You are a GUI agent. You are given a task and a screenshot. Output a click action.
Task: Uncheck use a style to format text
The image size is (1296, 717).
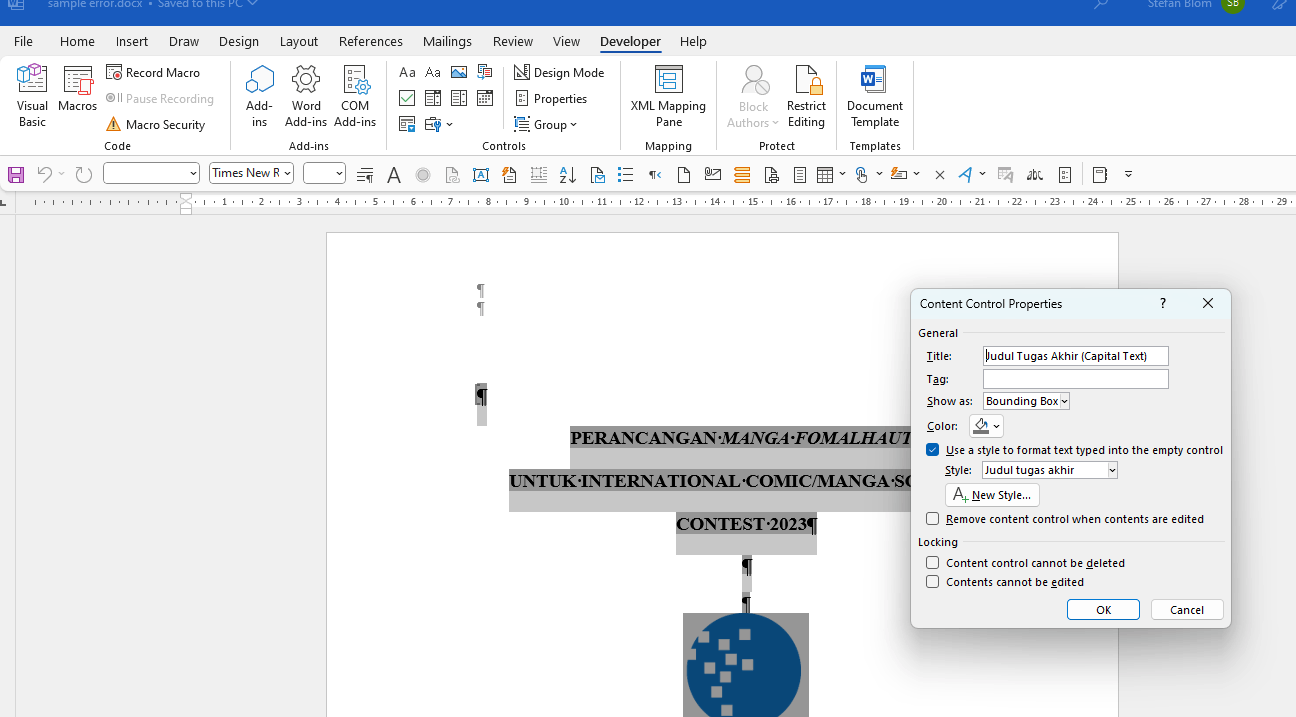point(933,450)
